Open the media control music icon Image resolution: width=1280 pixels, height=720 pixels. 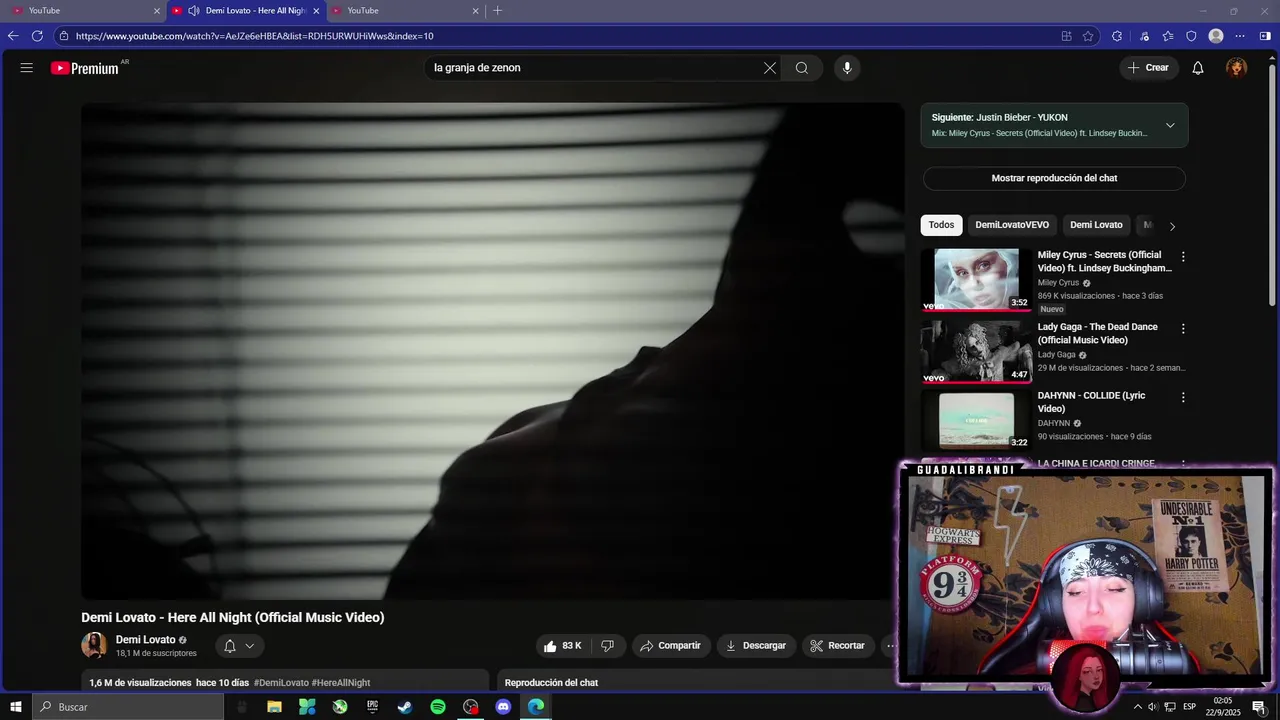tap(1145, 36)
